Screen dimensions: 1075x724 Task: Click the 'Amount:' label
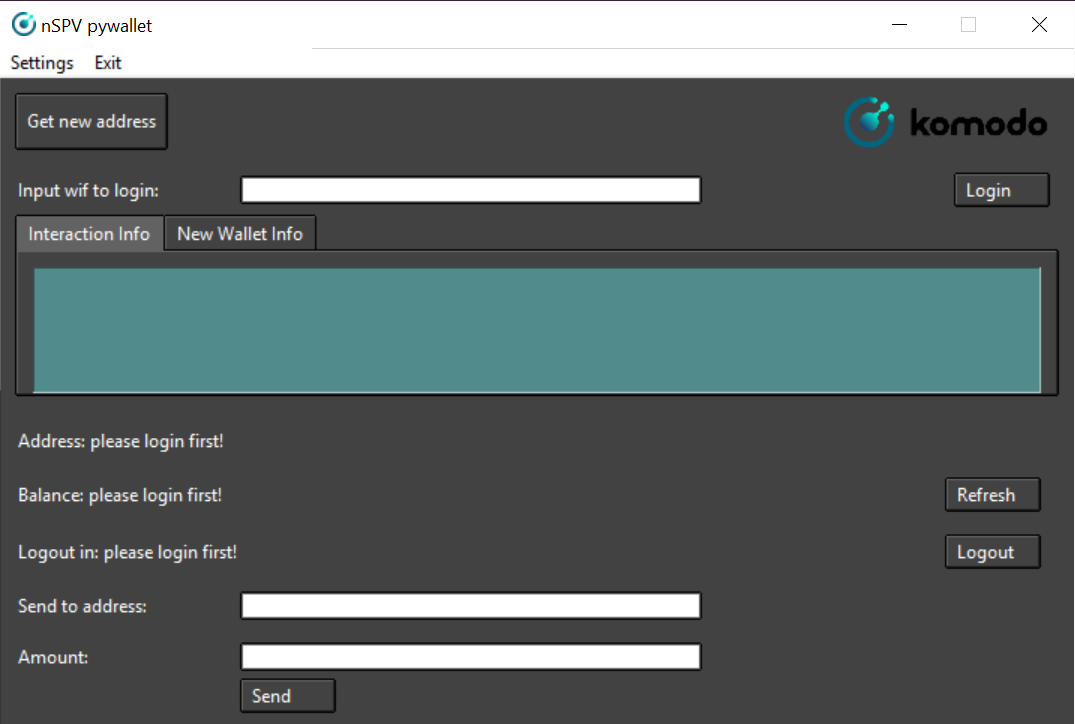click(x=53, y=657)
